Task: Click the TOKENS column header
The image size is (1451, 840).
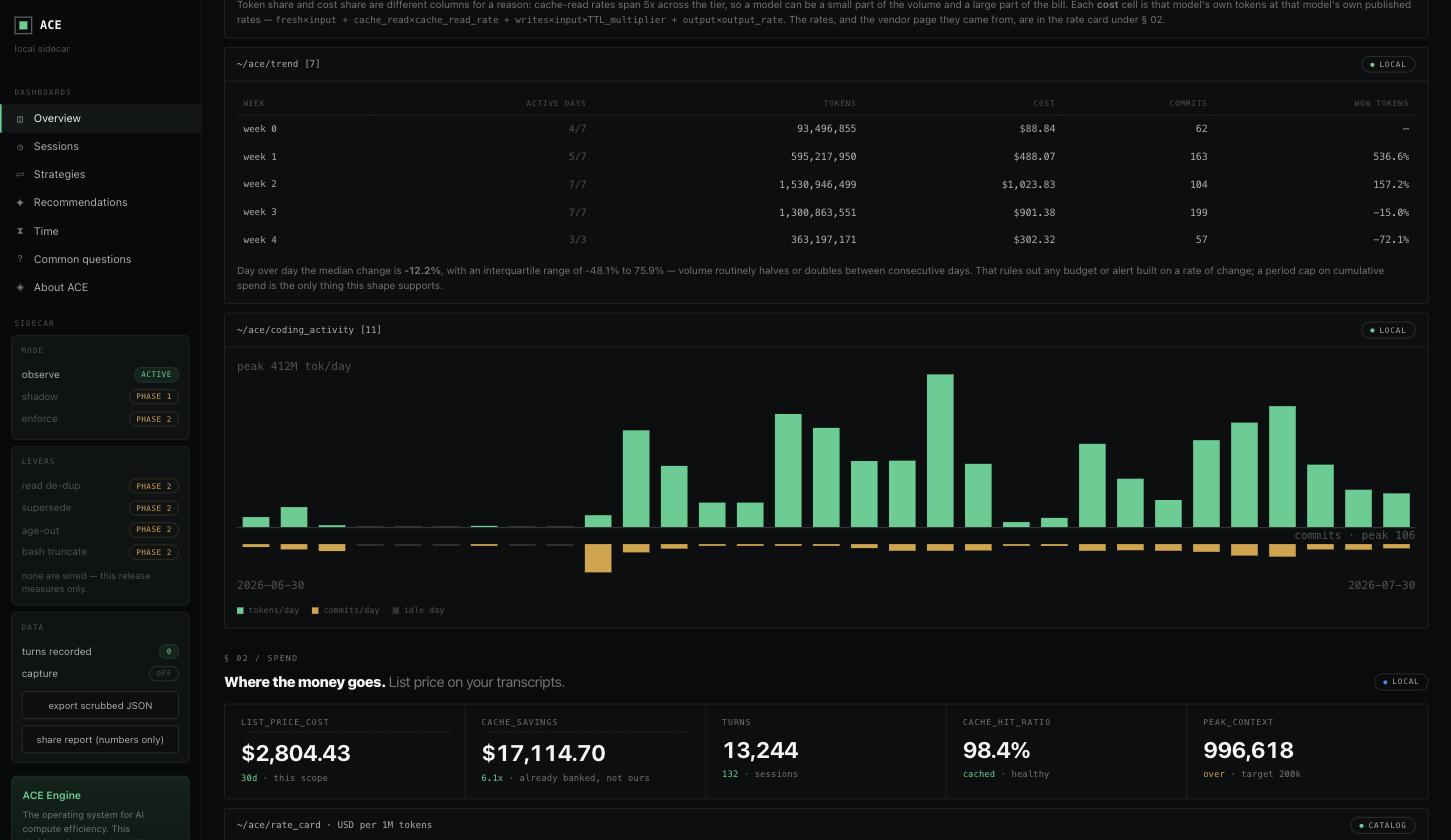Action: click(840, 103)
